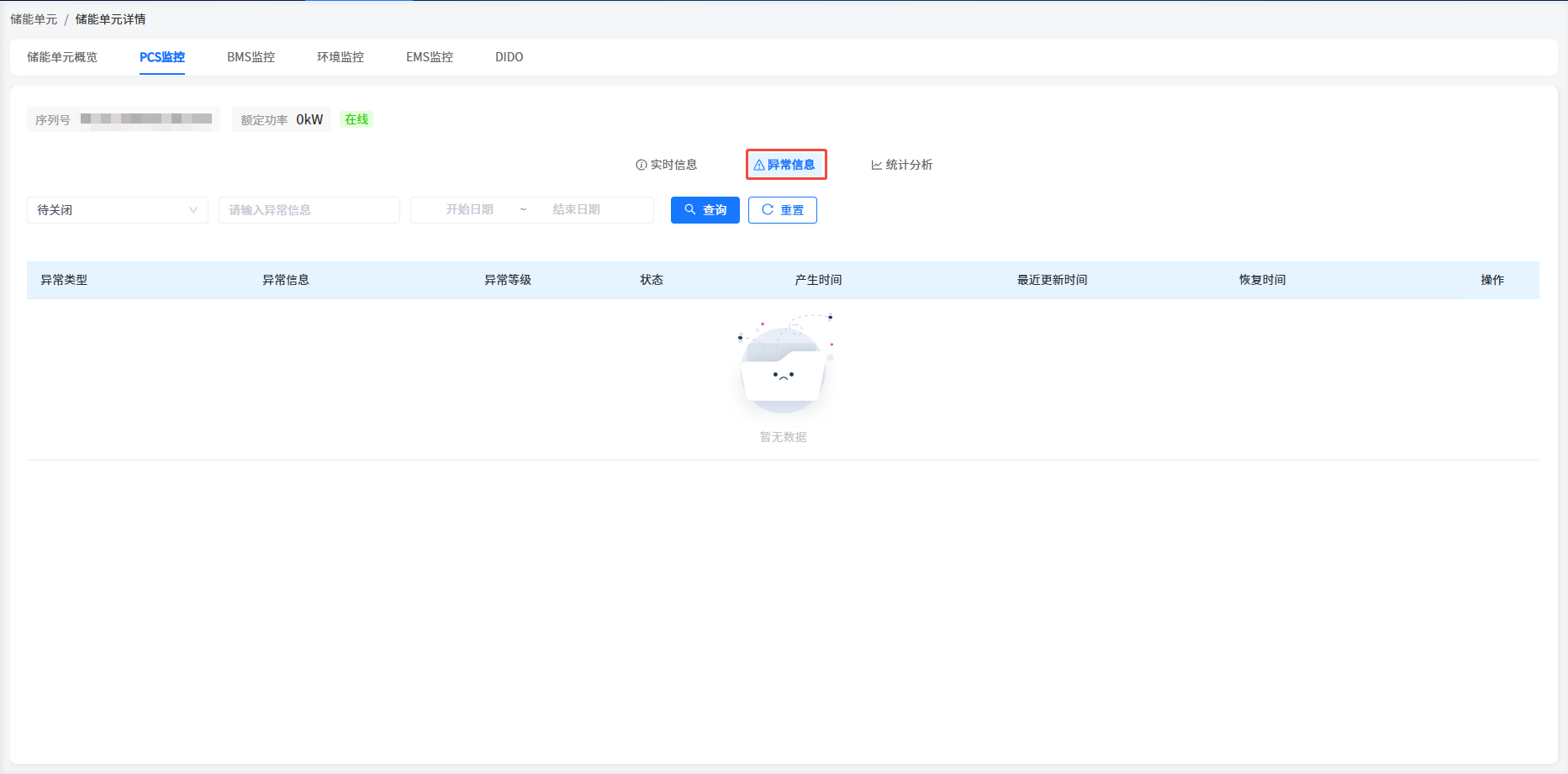Image resolution: width=1568 pixels, height=774 pixels.
Task: Click the chart icon beside 统计分析
Action: 876,165
